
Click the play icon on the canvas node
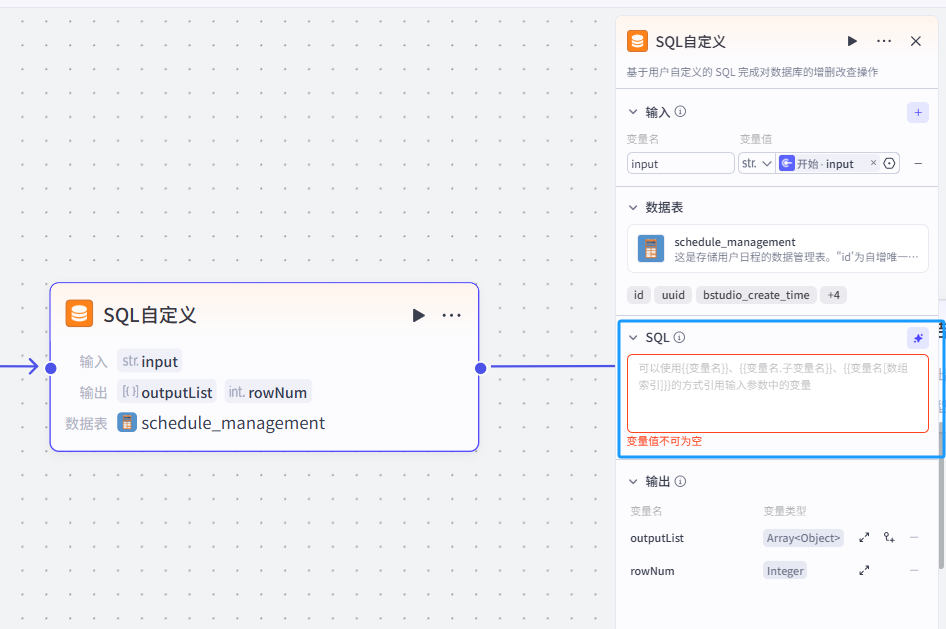419,315
